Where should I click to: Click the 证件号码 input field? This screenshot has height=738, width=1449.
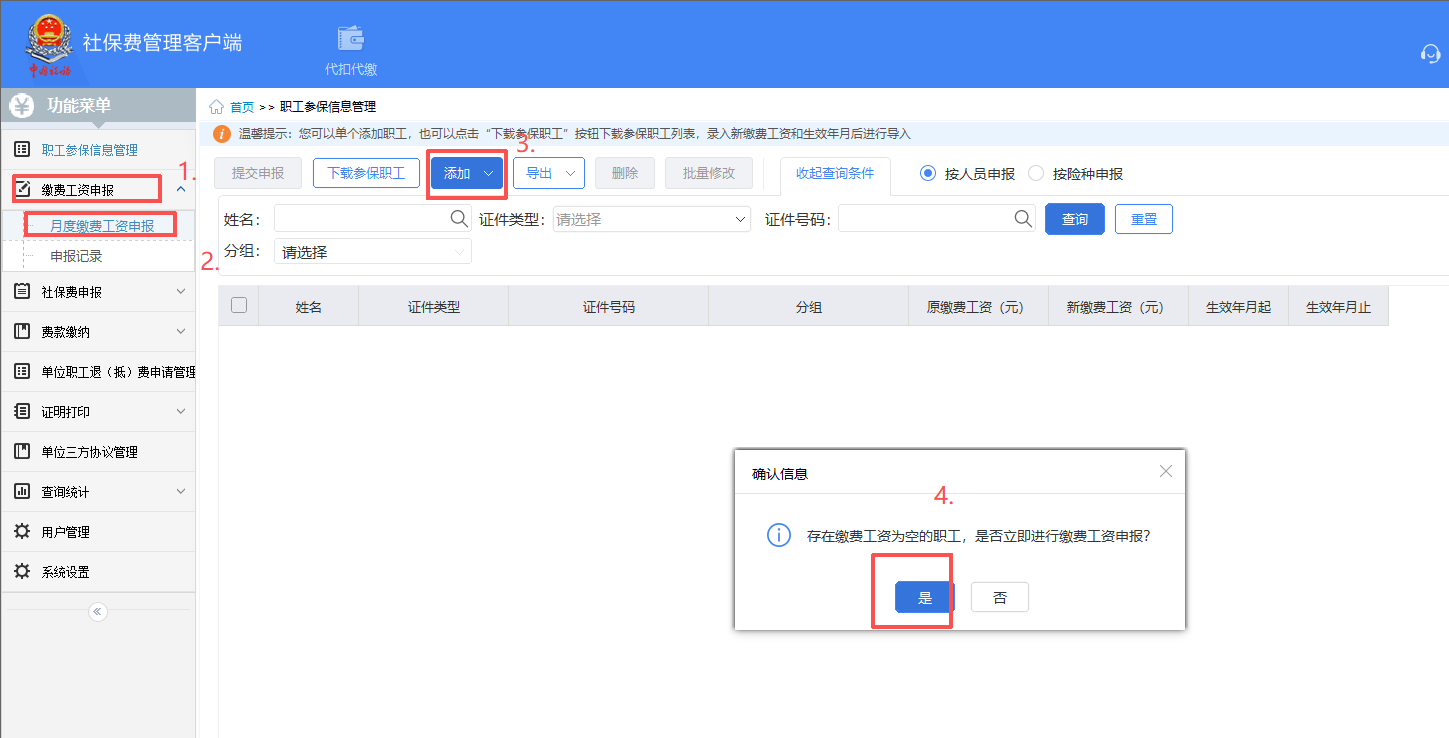tap(925, 219)
